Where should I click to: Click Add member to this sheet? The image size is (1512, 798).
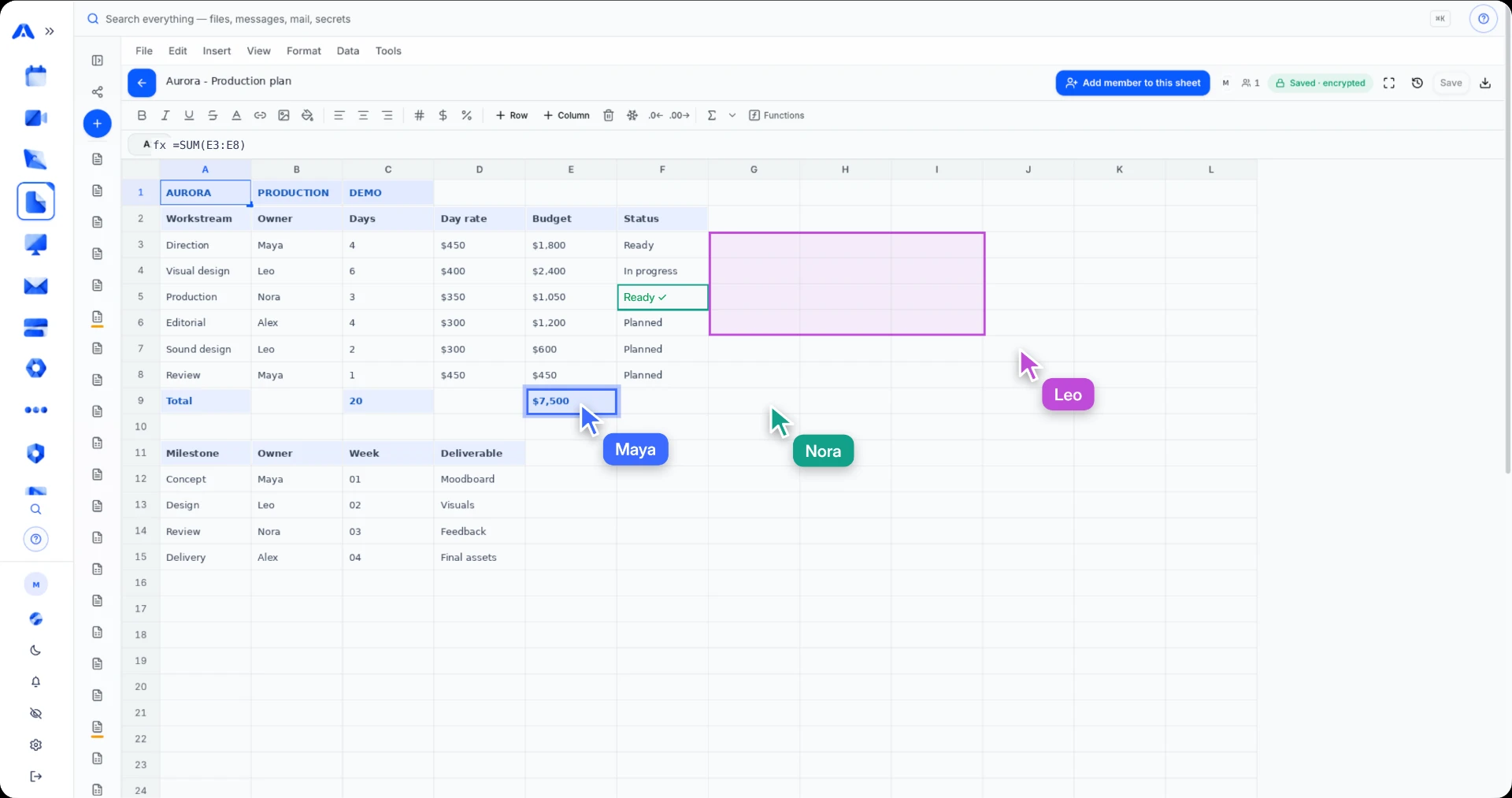(x=1132, y=83)
